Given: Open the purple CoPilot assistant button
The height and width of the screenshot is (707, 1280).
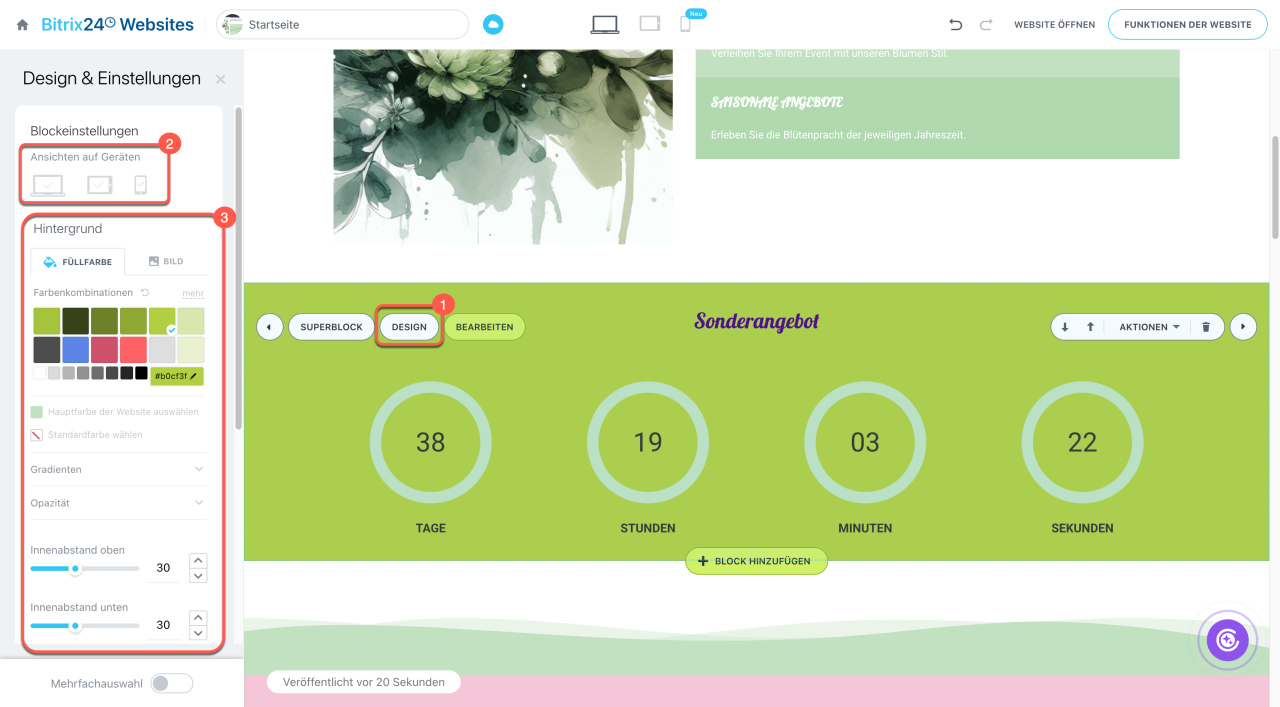Looking at the screenshot, I should 1229,640.
